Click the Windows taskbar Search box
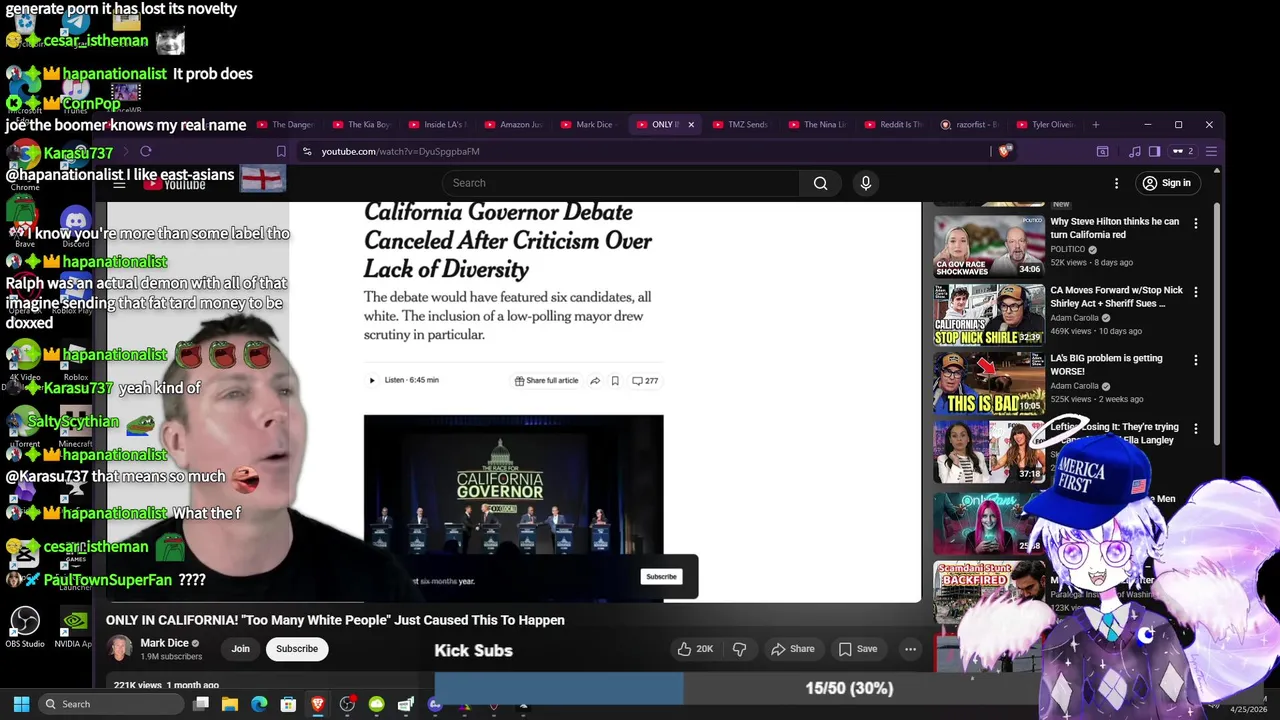 (109, 704)
